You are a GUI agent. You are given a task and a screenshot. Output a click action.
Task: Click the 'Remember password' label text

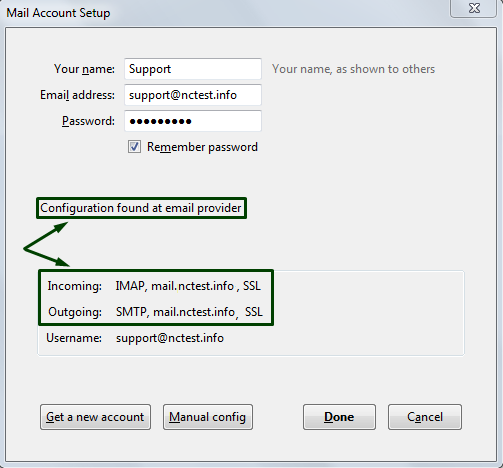coord(202,147)
